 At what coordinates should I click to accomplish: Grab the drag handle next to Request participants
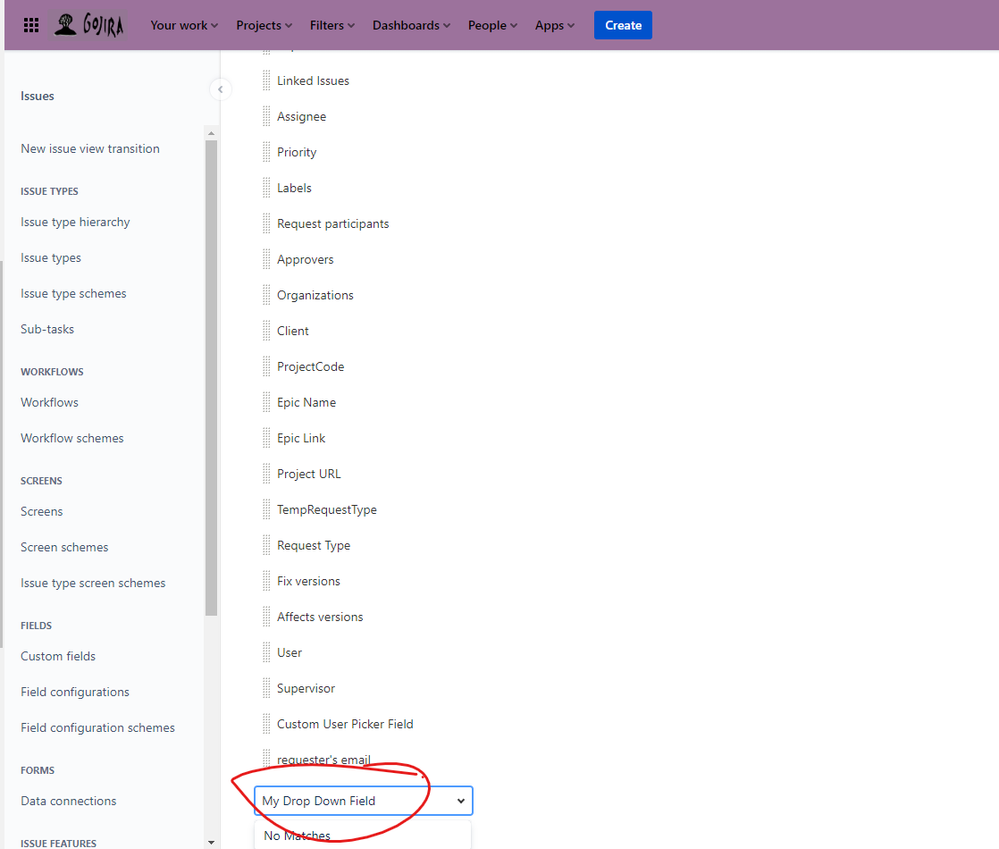(266, 224)
